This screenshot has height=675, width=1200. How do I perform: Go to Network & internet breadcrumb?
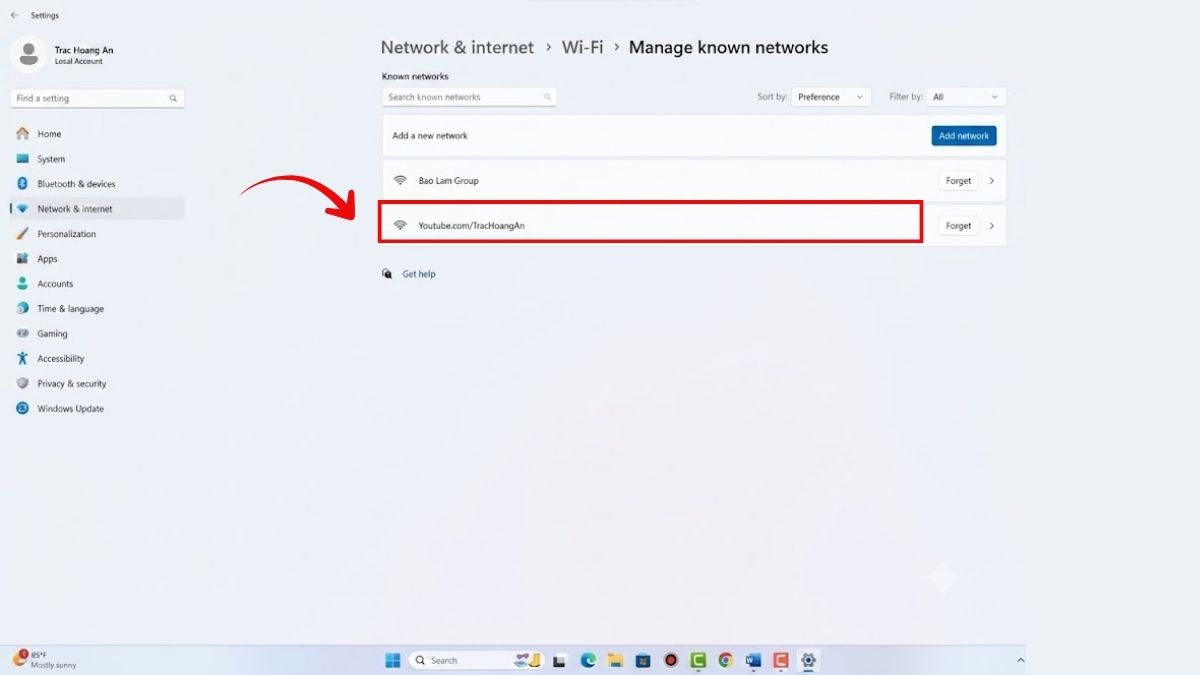[458, 47]
